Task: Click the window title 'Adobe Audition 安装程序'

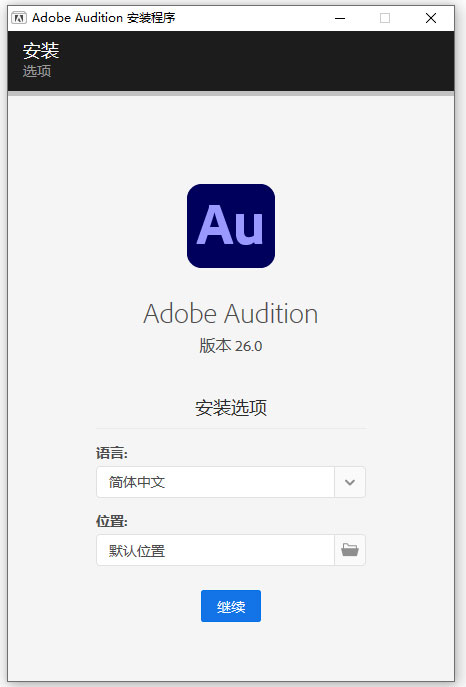Action: [103, 18]
